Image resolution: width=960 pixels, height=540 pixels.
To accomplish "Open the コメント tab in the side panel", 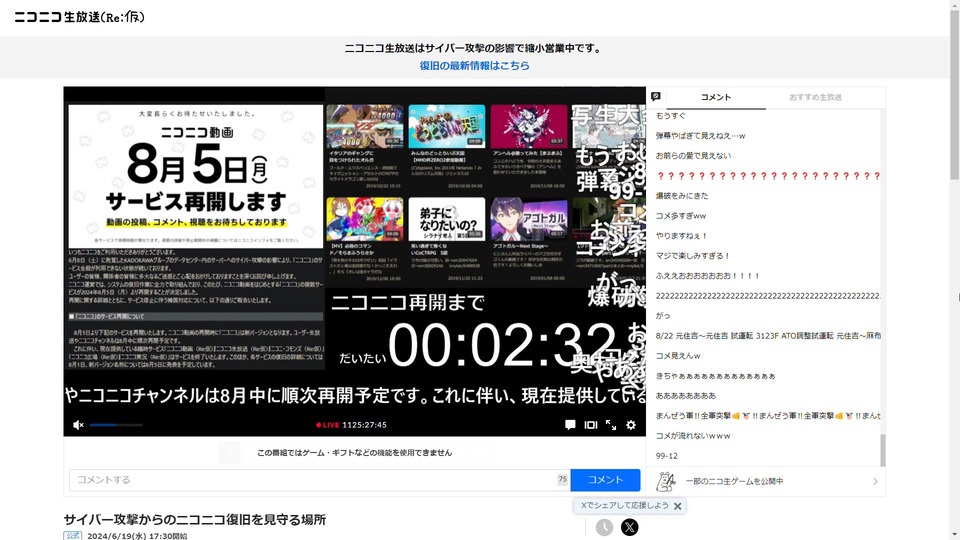I will click(716, 97).
